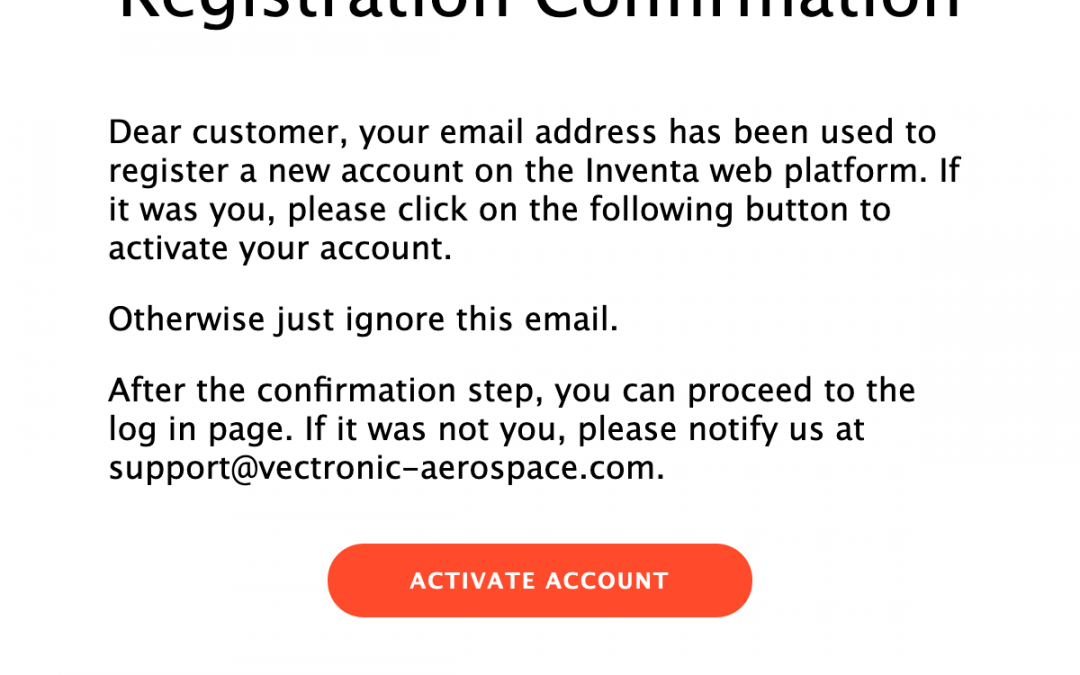Click the phrase "please notify us at"
This screenshot has height=675, width=1080.
[721, 429]
